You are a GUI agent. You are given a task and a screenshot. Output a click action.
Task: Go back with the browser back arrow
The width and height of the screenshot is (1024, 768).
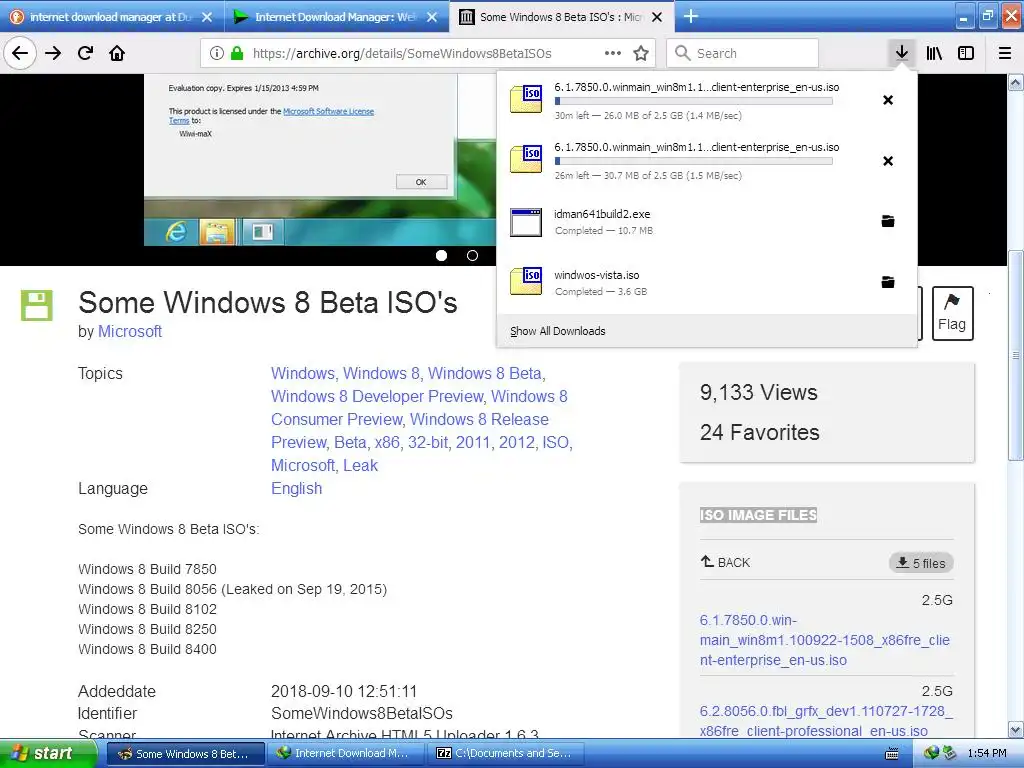20,53
